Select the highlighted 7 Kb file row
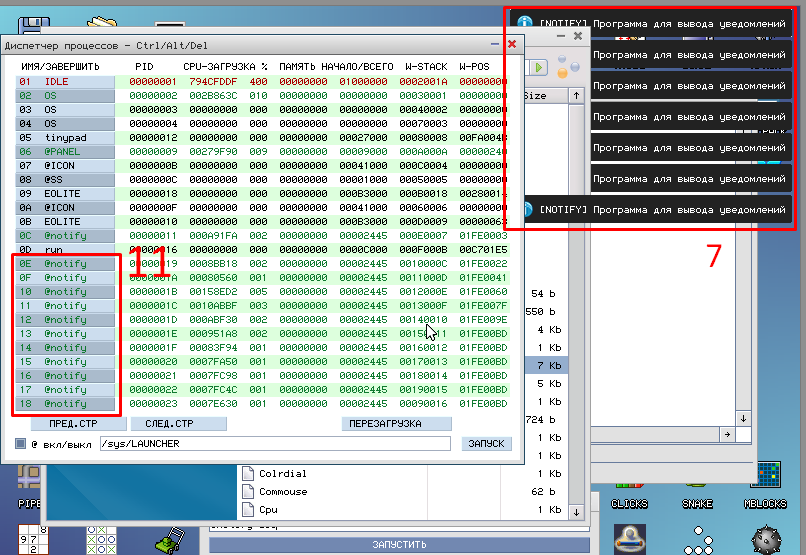The image size is (806, 555). [x=546, y=365]
